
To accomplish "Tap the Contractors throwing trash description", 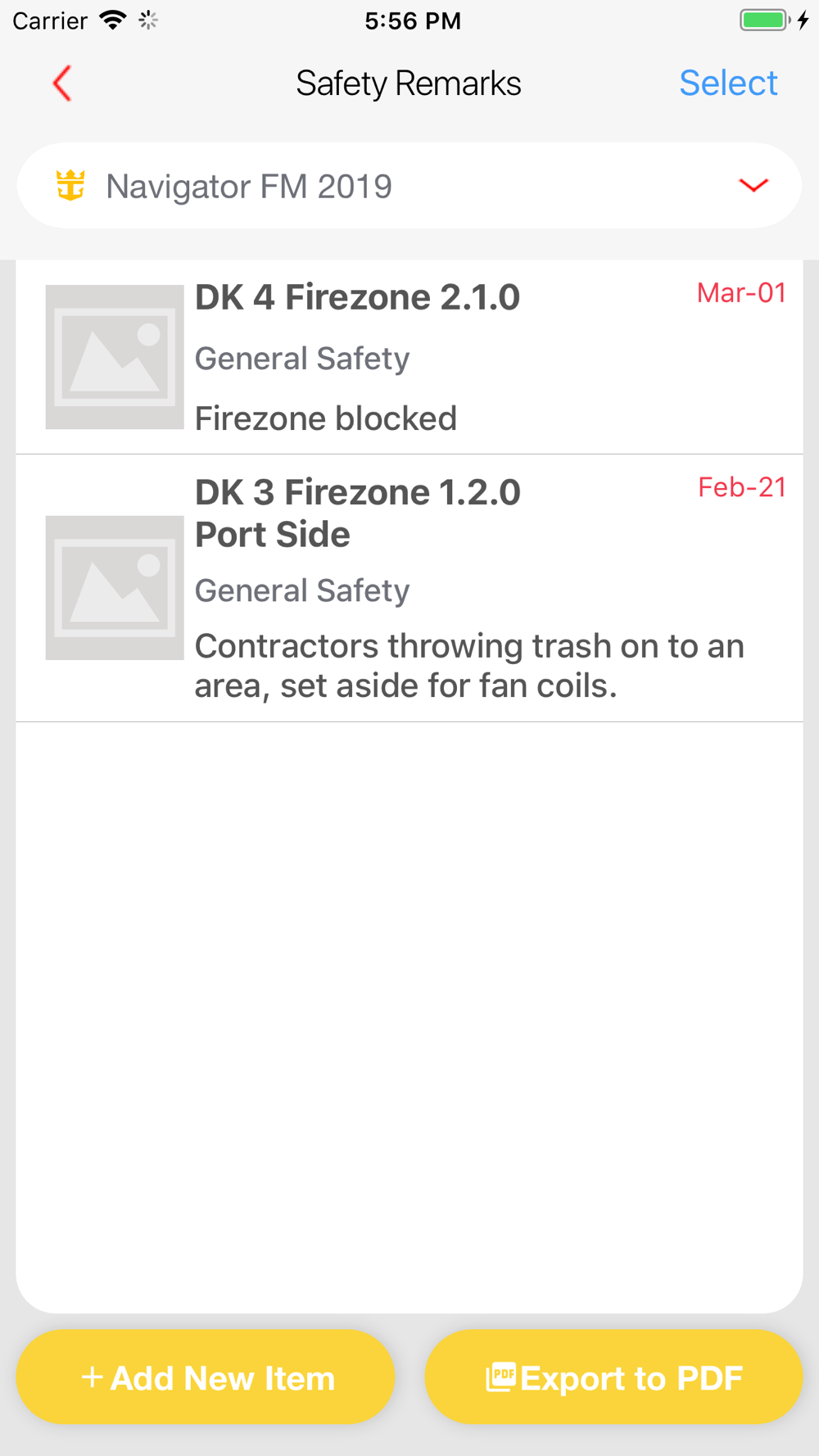I will click(469, 666).
